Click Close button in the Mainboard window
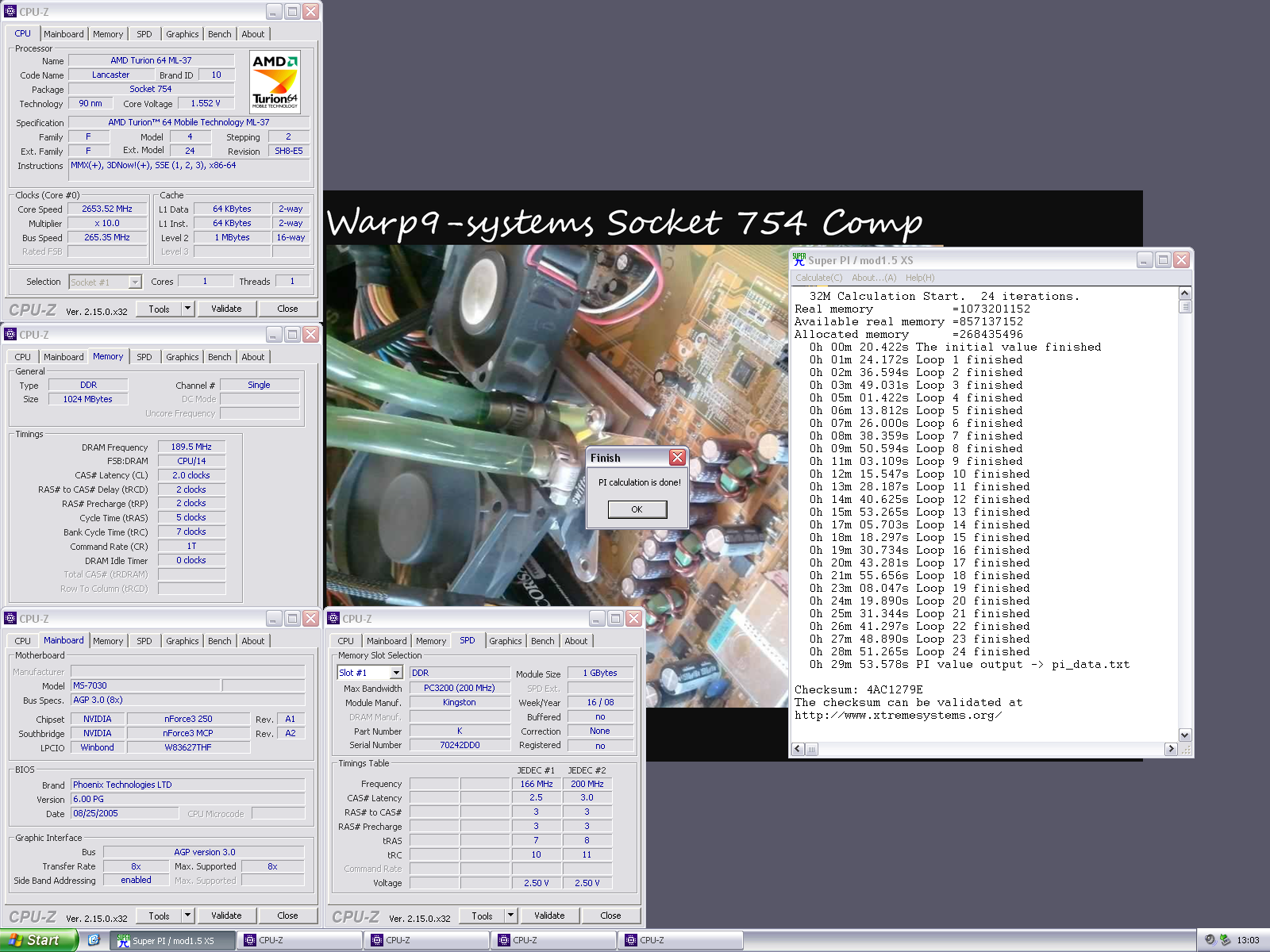This screenshot has width=1270, height=952. tap(287, 916)
